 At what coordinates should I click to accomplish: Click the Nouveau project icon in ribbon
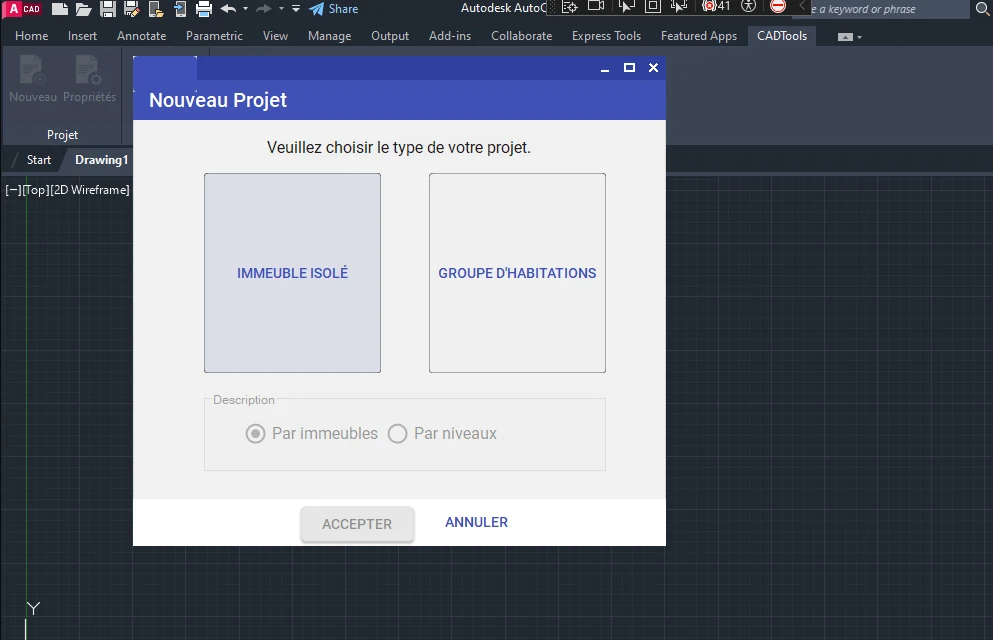click(x=32, y=79)
